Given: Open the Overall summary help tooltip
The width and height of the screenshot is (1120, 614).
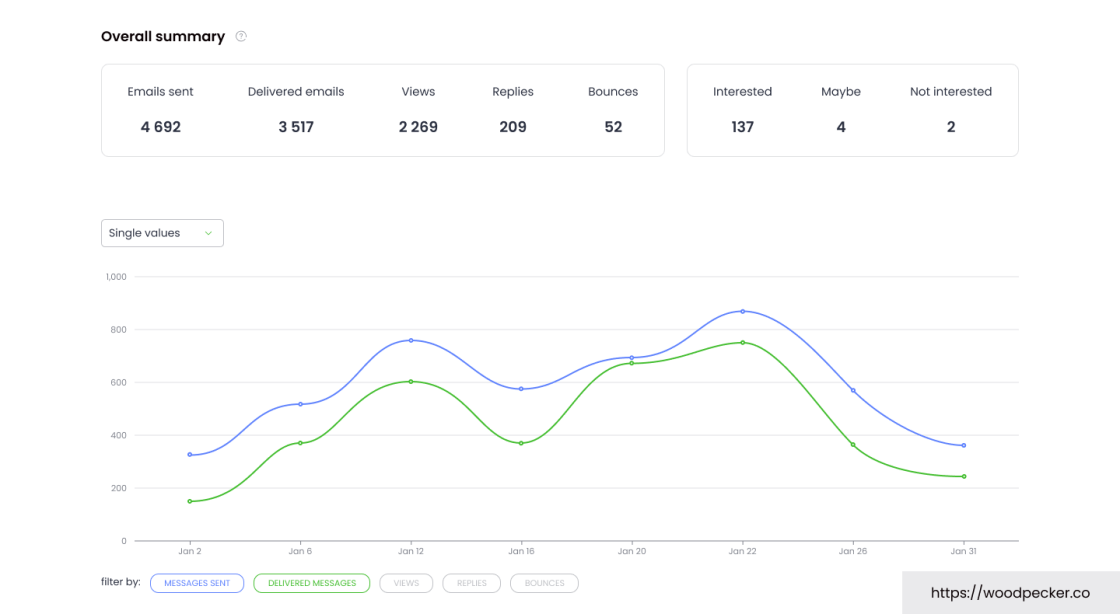Looking at the screenshot, I should [x=240, y=36].
